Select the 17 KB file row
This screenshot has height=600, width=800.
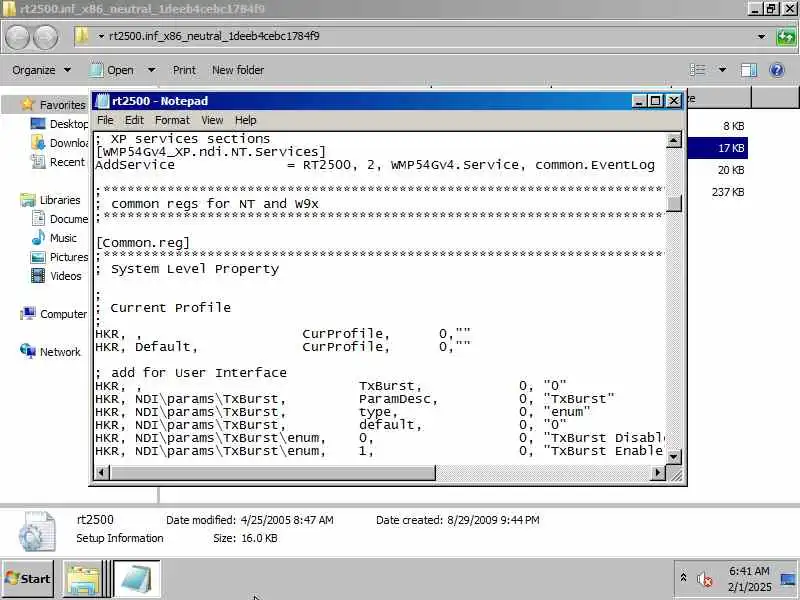717,148
